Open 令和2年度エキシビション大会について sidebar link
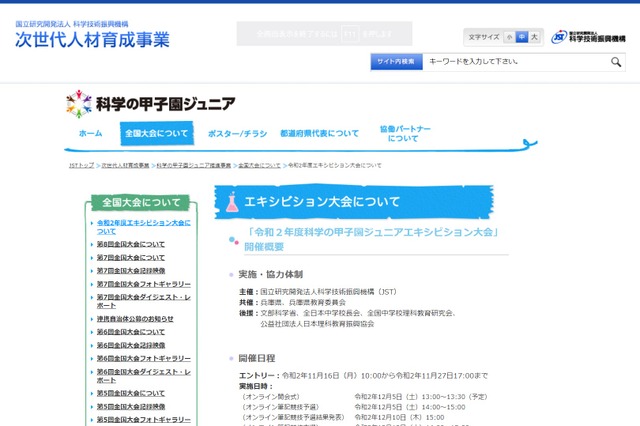 coord(143,227)
